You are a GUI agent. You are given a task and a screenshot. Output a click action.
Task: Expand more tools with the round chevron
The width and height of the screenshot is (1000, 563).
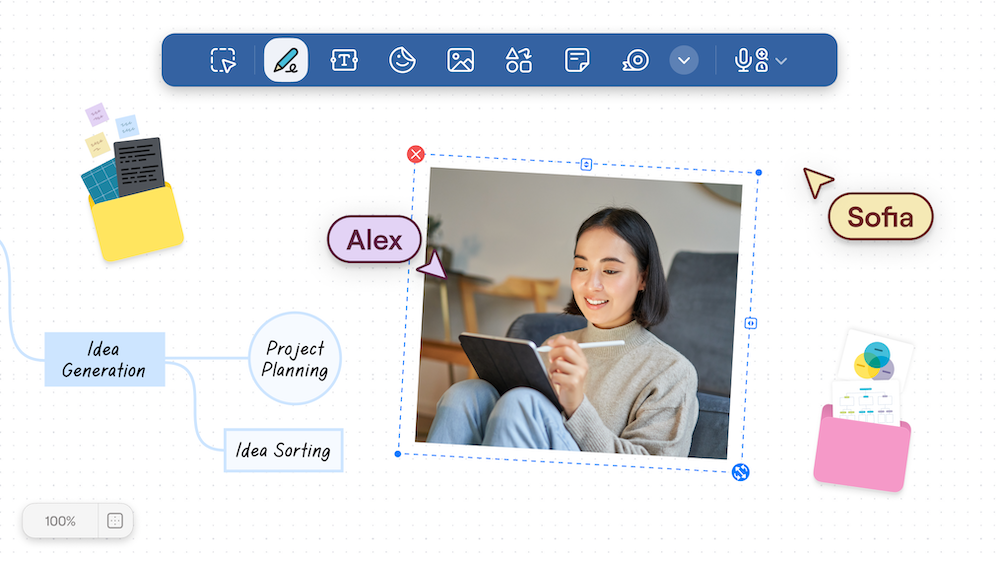point(684,60)
